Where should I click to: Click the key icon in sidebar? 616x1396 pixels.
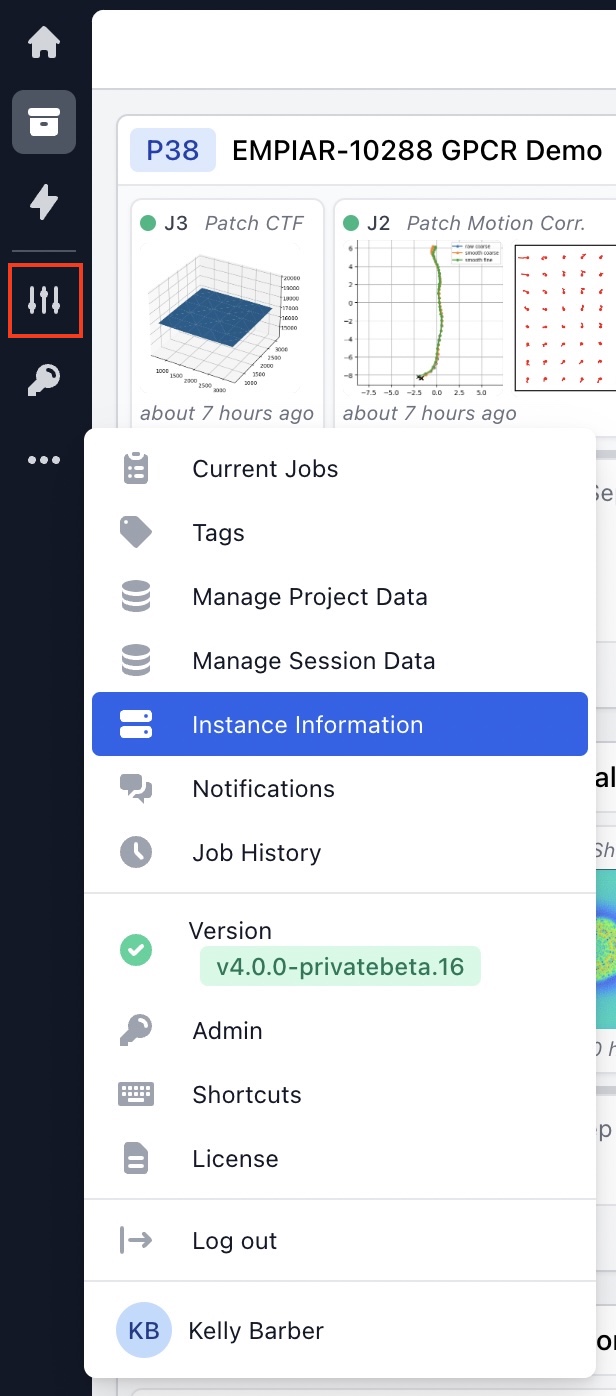coord(44,380)
